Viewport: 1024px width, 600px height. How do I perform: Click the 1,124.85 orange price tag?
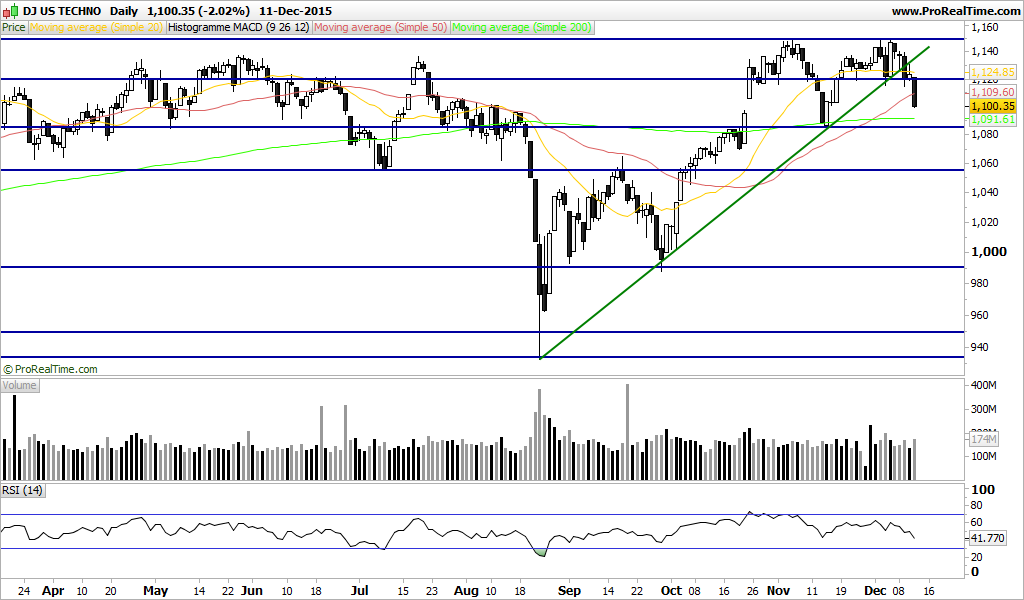pyautogui.click(x=993, y=72)
